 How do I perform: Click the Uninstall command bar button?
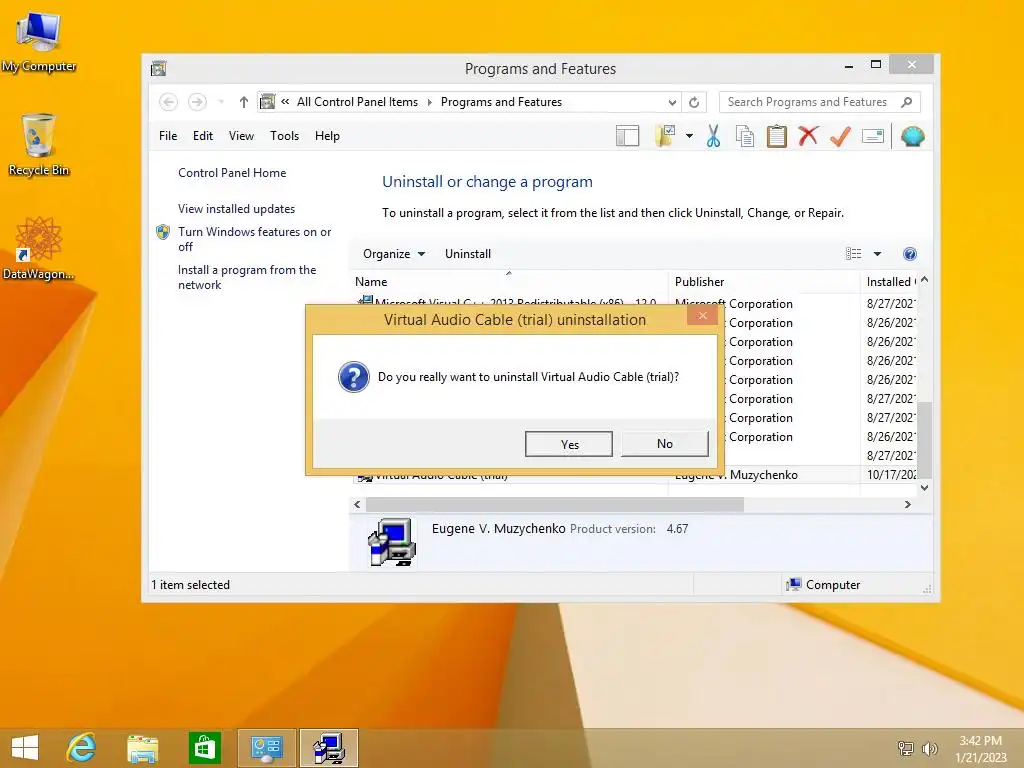point(468,254)
